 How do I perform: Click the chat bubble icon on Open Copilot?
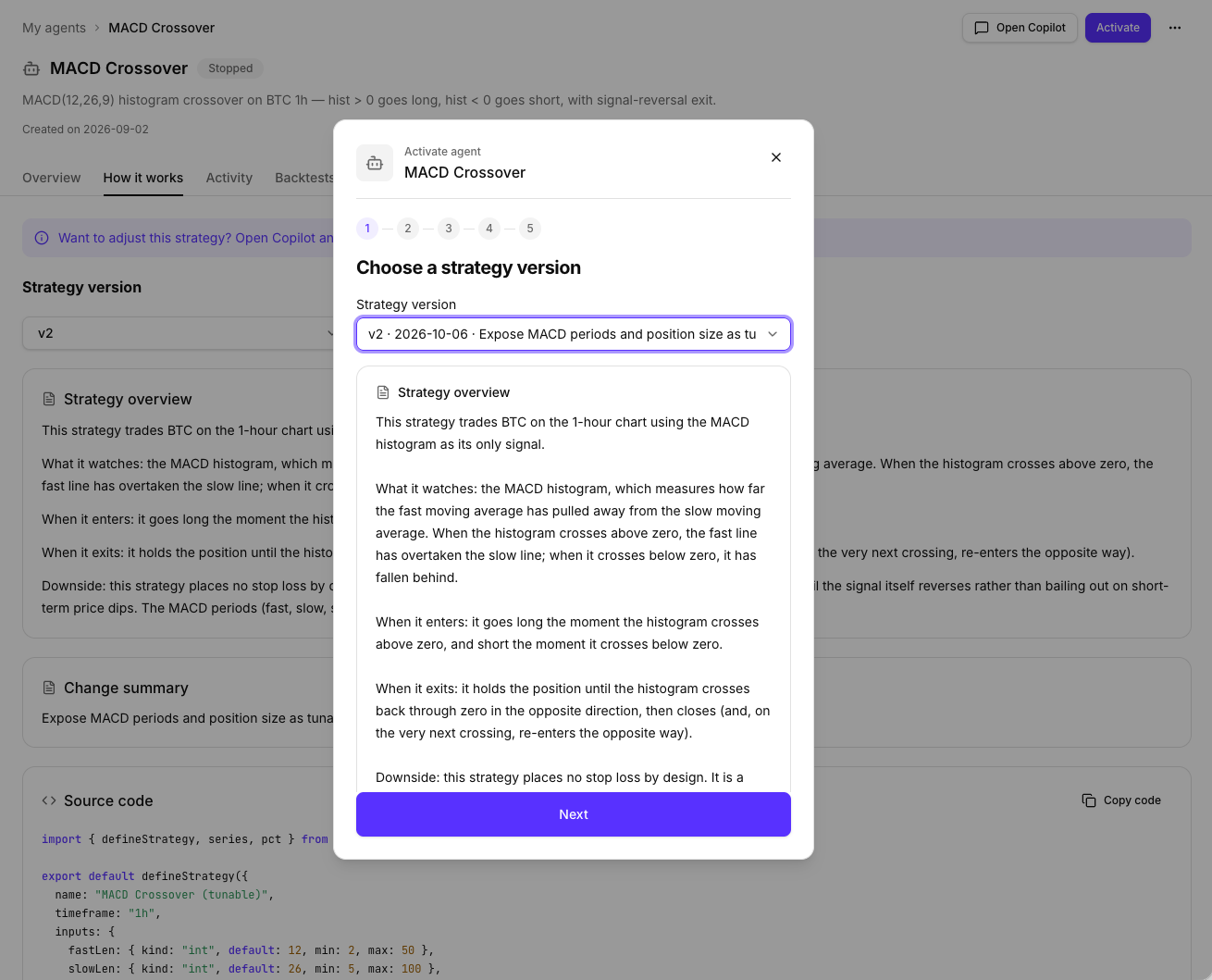pos(982,28)
